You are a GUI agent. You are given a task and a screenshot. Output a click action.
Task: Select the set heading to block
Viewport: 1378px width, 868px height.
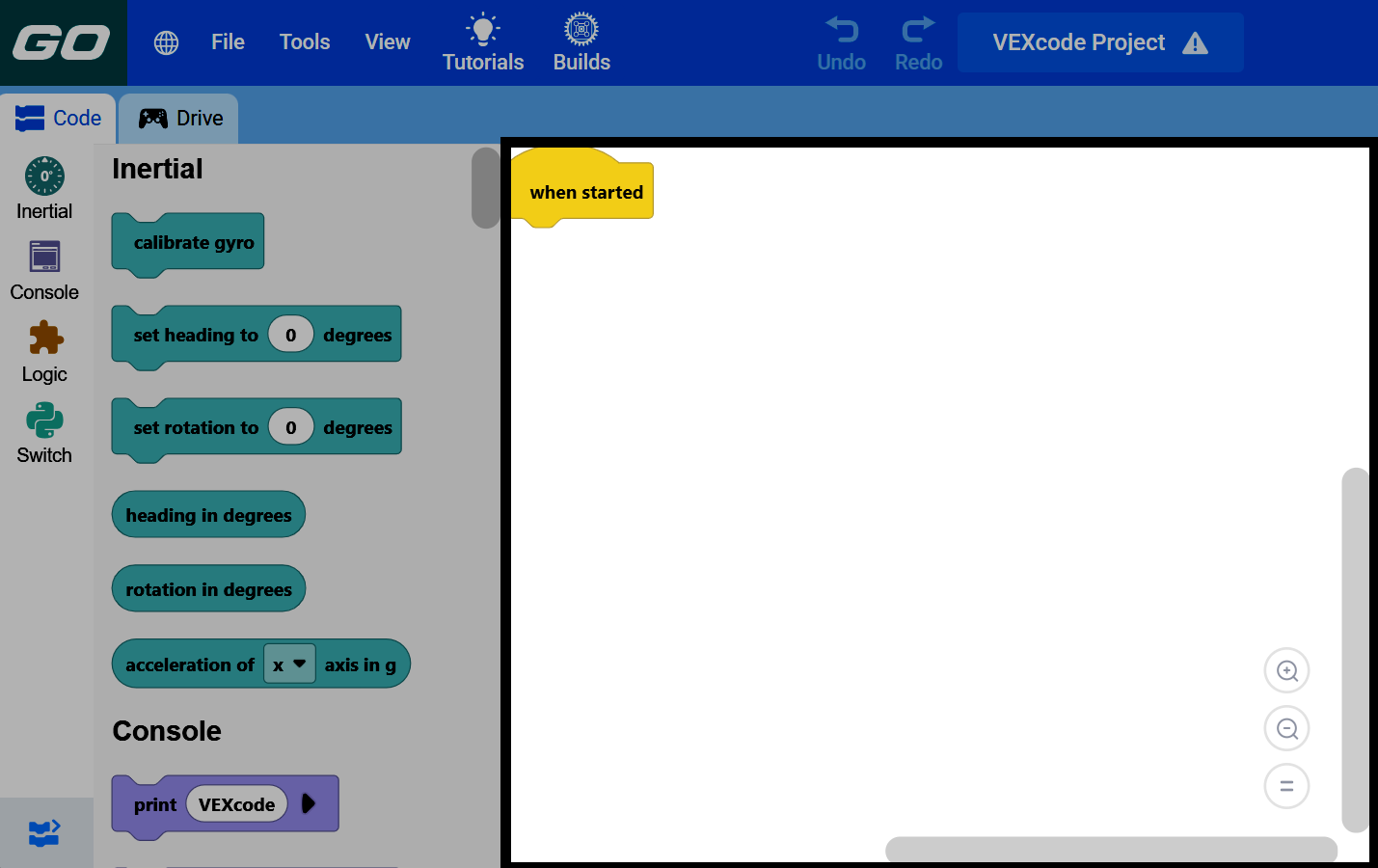[x=256, y=336]
